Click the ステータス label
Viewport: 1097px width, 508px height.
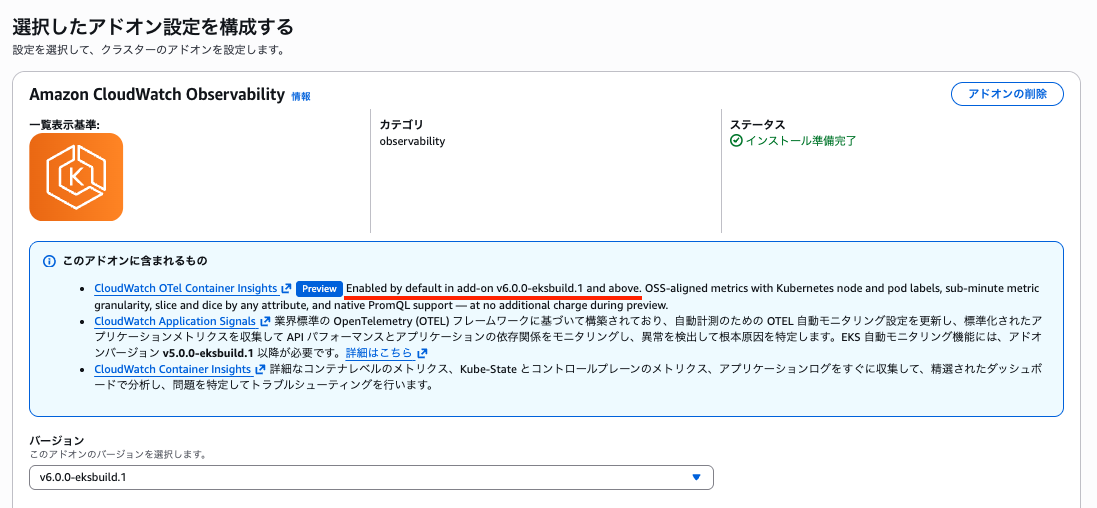(x=758, y=125)
